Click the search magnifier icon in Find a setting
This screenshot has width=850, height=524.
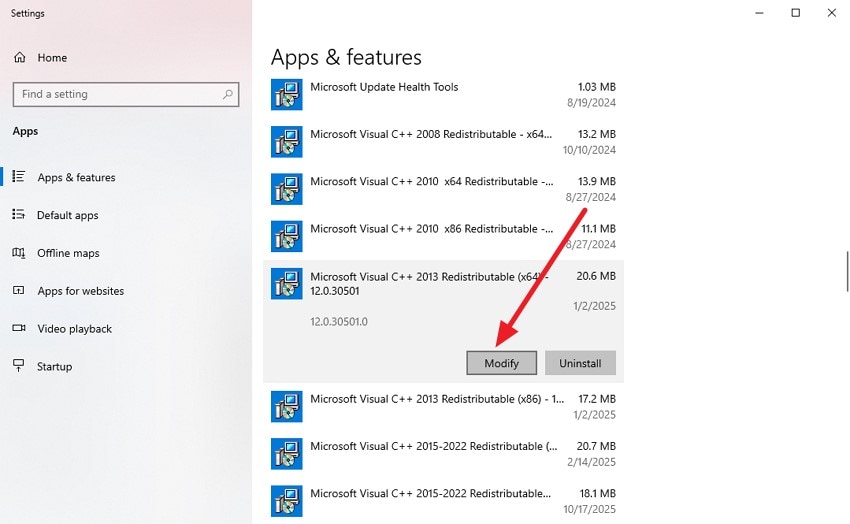tap(228, 94)
